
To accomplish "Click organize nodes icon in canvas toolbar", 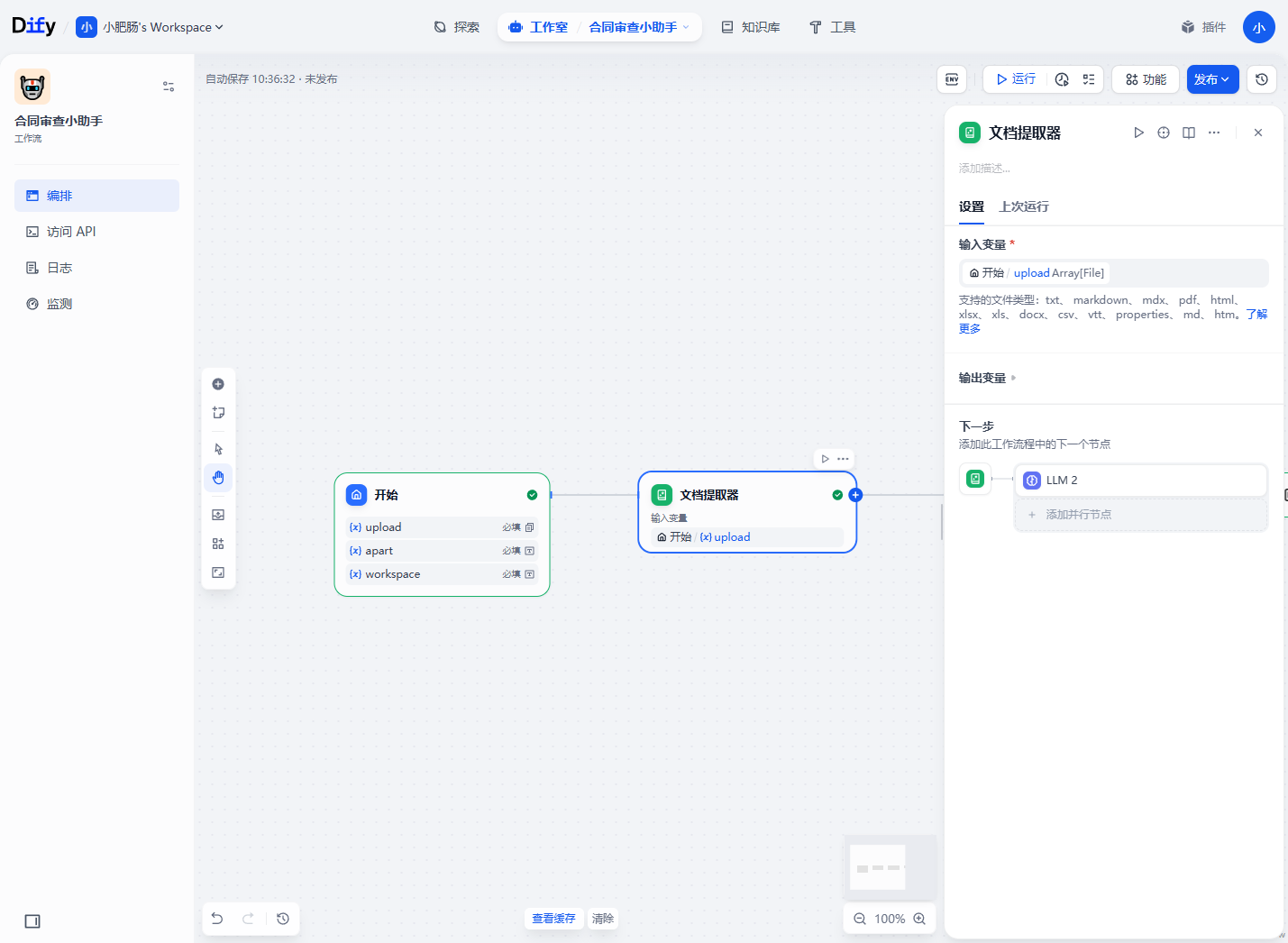I will click(x=218, y=544).
